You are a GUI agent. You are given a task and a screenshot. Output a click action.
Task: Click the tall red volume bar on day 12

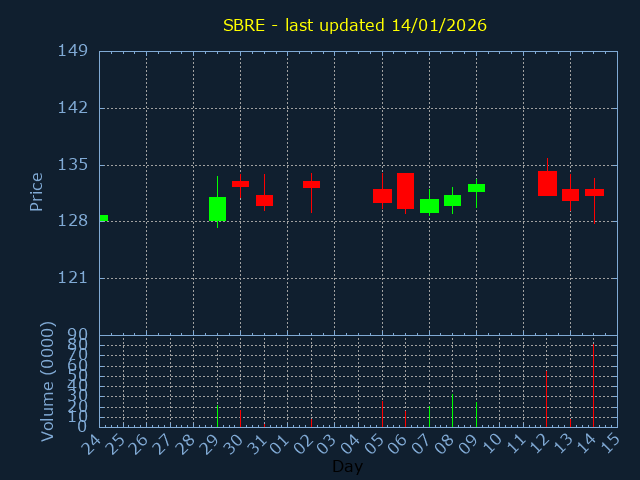[x=546, y=400]
